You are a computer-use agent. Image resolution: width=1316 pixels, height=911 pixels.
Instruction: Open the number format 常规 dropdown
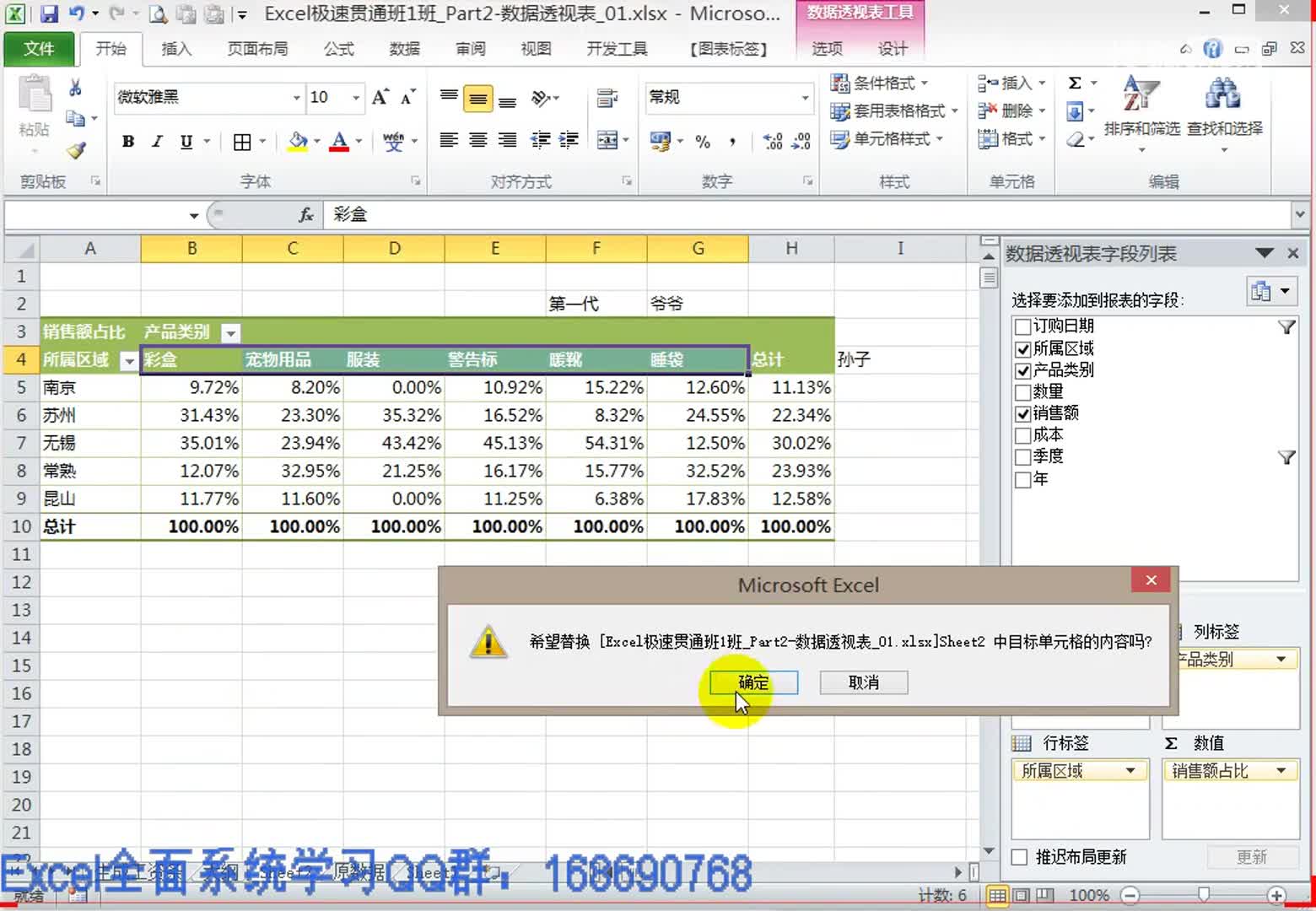805,98
